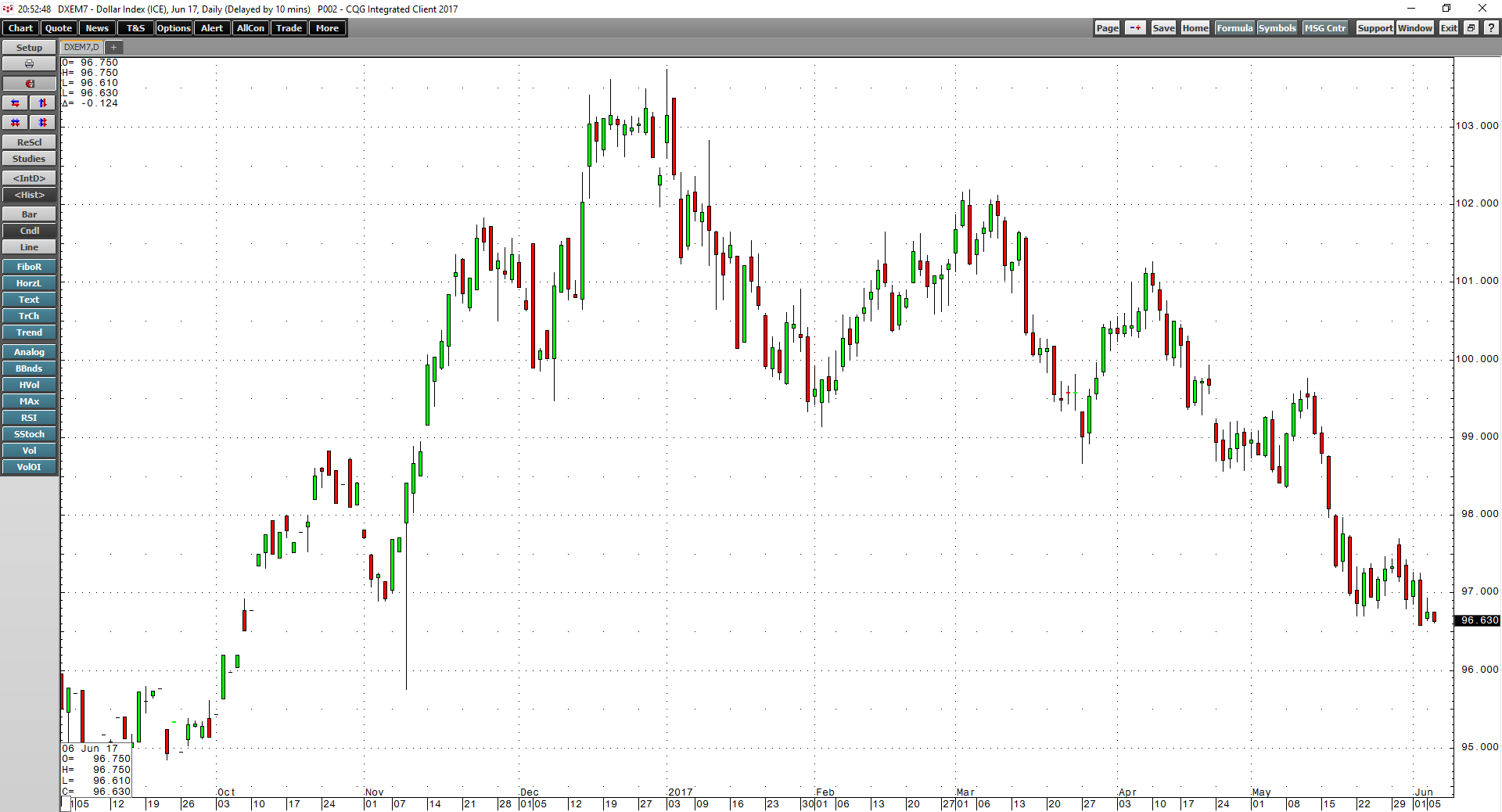This screenshot has width=1502, height=812.
Task: Click the red magnet snap icon
Action: point(29,84)
